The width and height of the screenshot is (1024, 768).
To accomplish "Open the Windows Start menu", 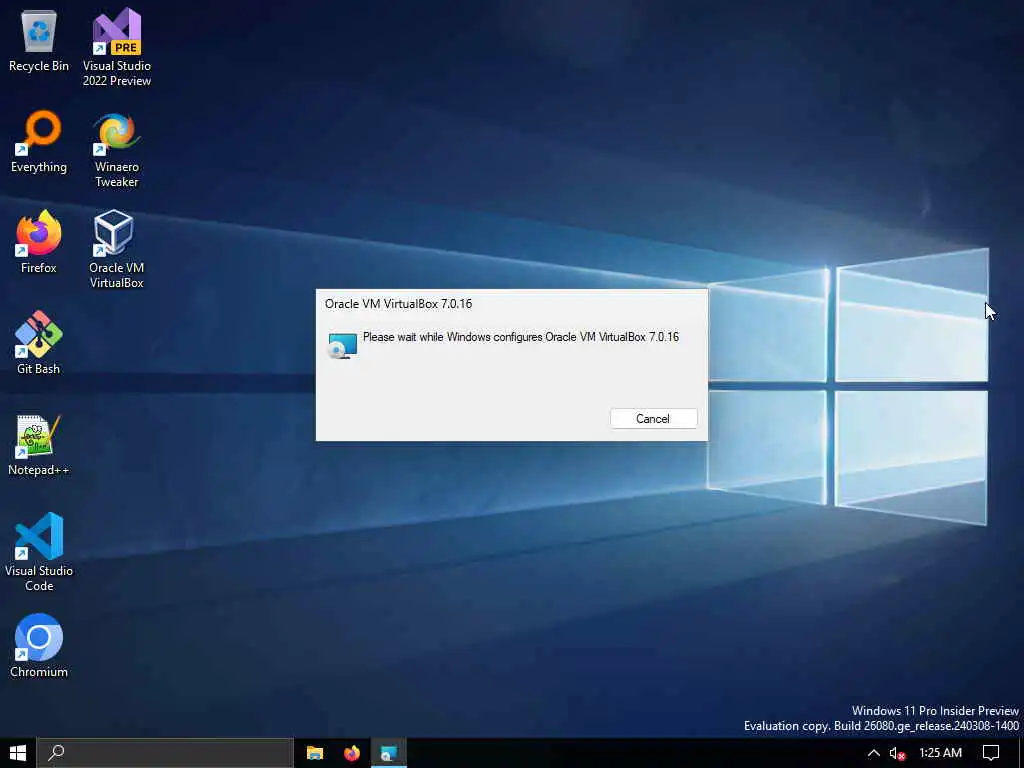I will click(18, 753).
